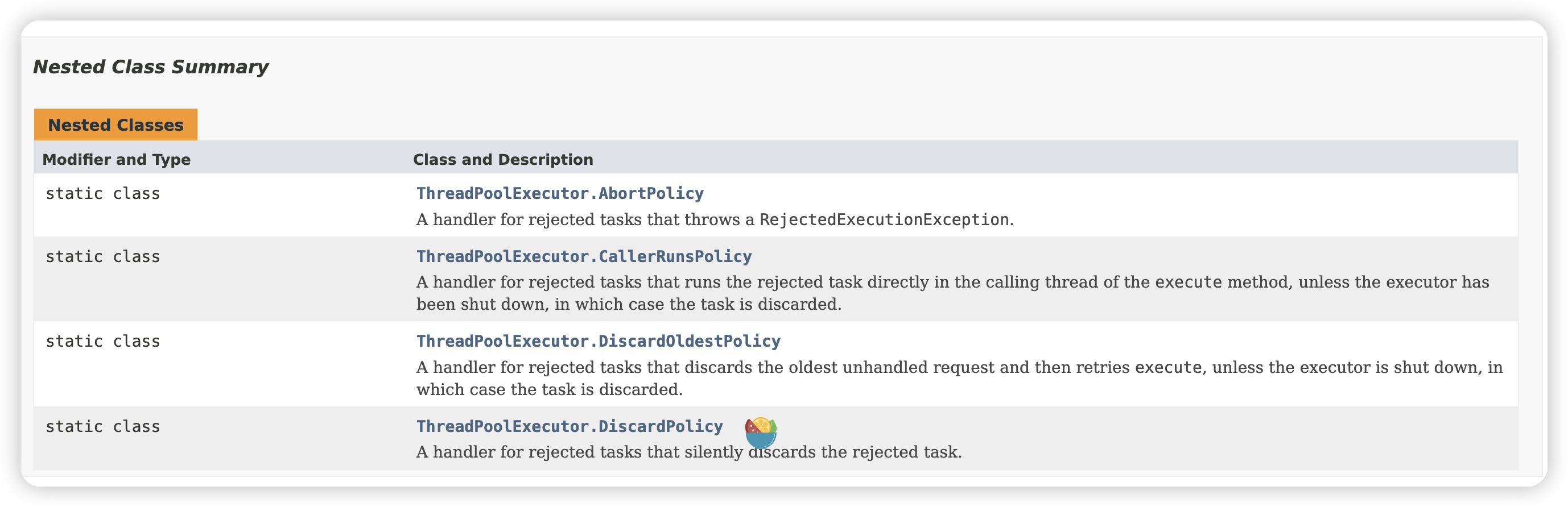Click "static class" in the CallerRunsPolicy row
The height and width of the screenshot is (507, 1568).
click(103, 256)
